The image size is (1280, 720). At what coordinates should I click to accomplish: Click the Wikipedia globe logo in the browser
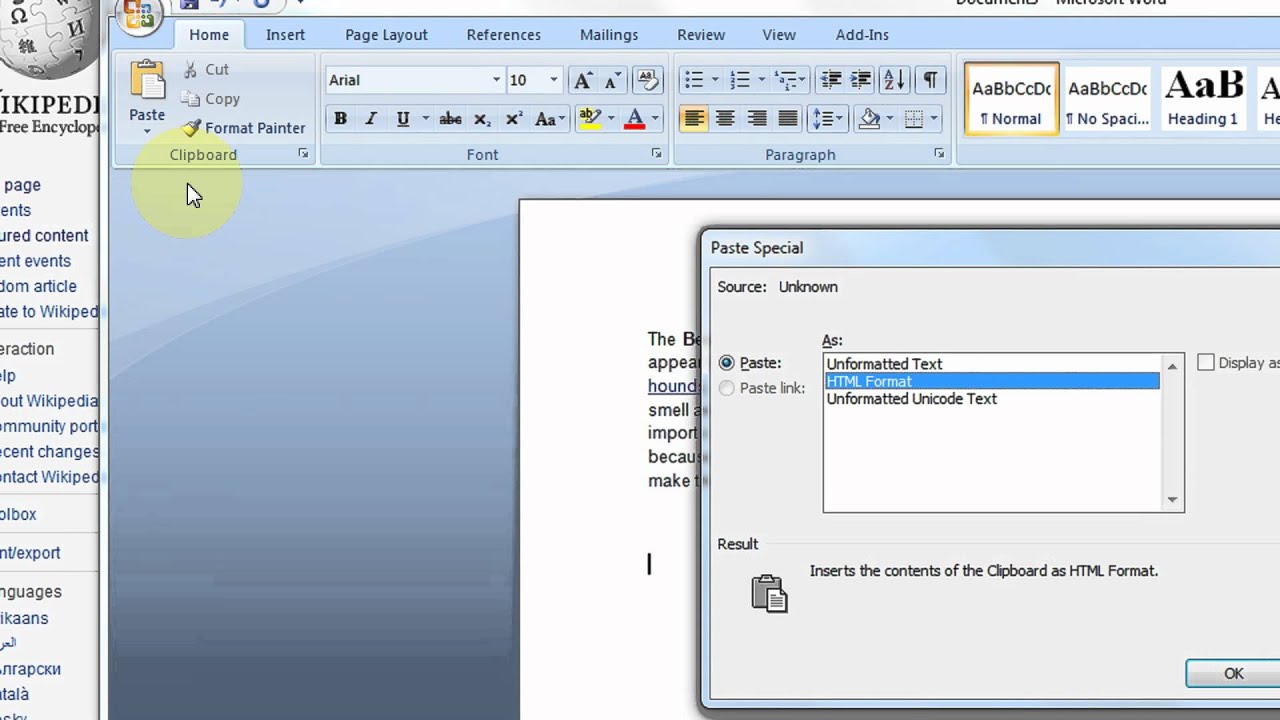click(x=50, y=40)
